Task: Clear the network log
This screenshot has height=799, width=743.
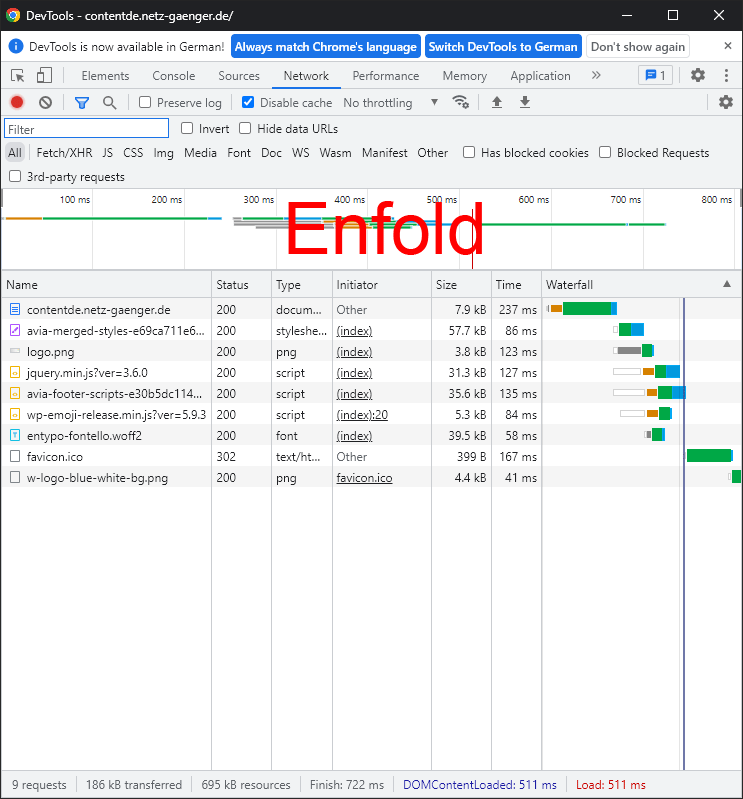Action: tap(45, 102)
